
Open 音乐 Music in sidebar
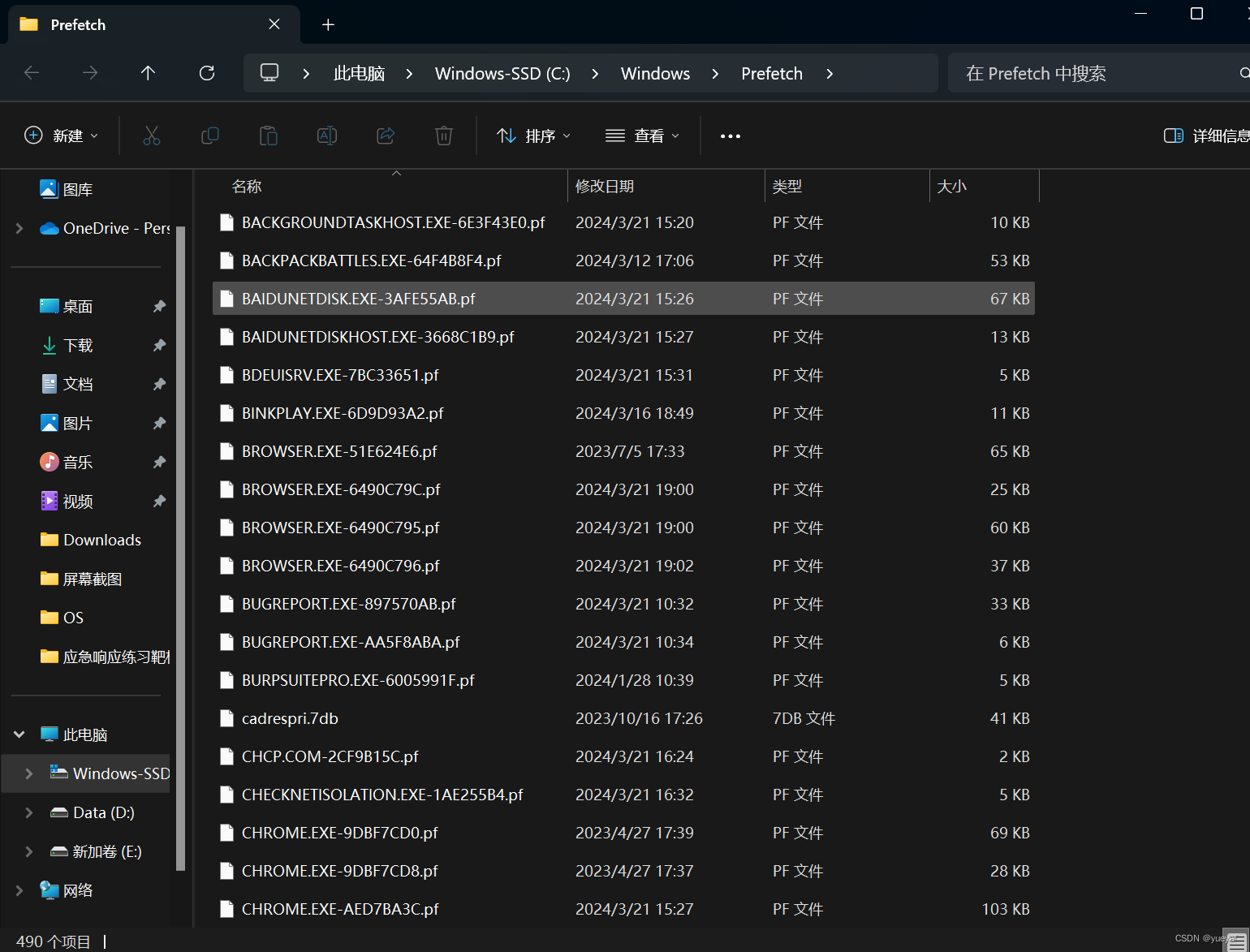pos(67,462)
